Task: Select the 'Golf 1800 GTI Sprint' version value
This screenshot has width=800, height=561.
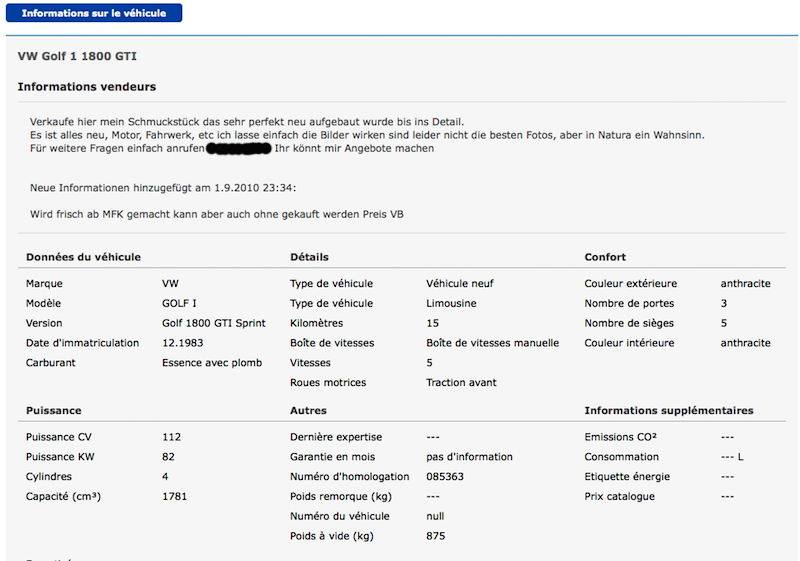Action: pyautogui.click(x=214, y=323)
